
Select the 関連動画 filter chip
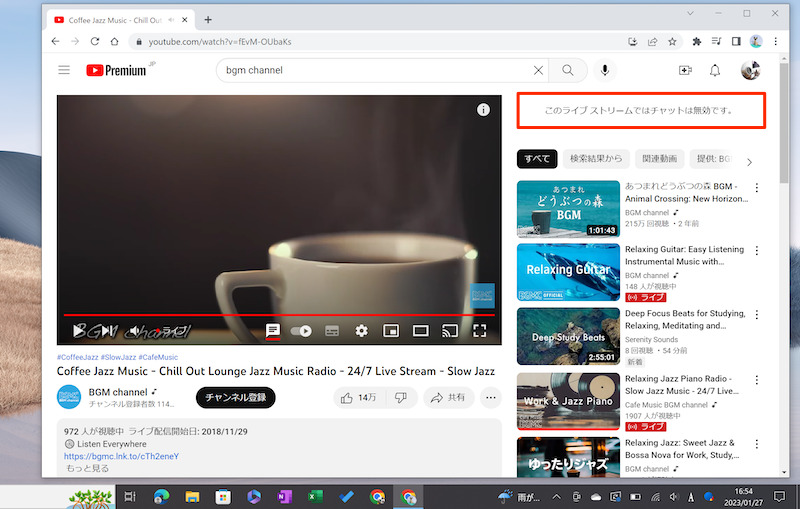[x=659, y=158]
